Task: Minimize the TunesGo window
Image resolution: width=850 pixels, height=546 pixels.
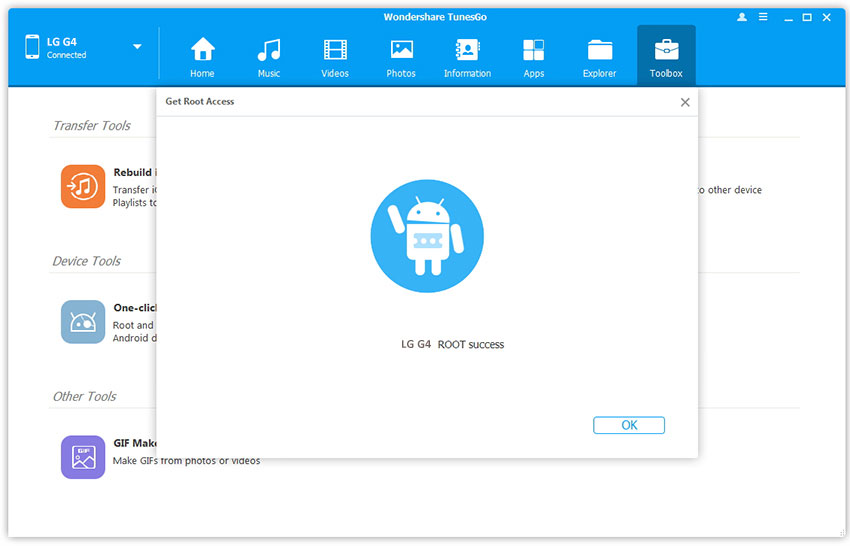Action: pyautogui.click(x=785, y=17)
